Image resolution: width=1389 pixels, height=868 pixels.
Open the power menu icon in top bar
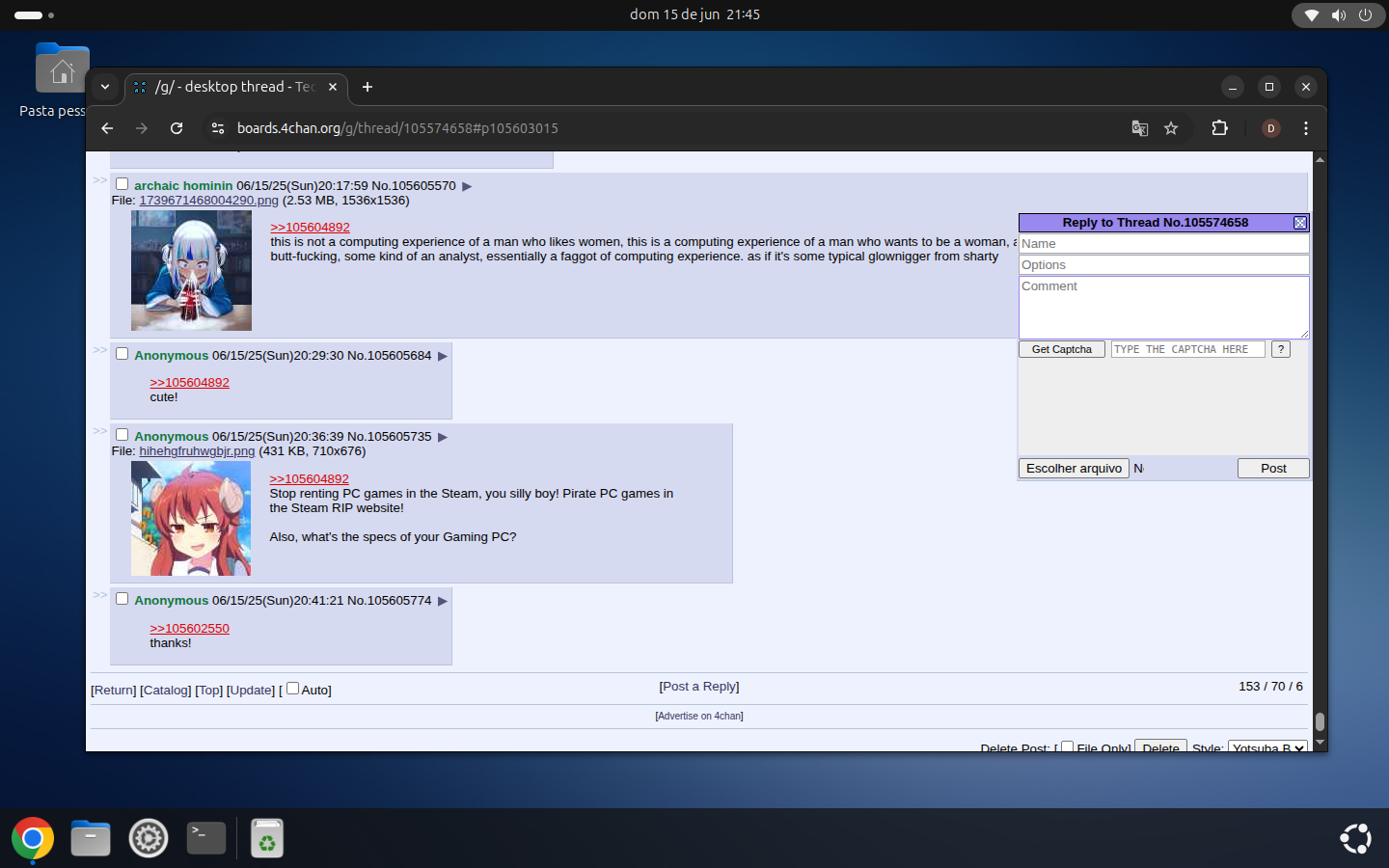click(1365, 15)
